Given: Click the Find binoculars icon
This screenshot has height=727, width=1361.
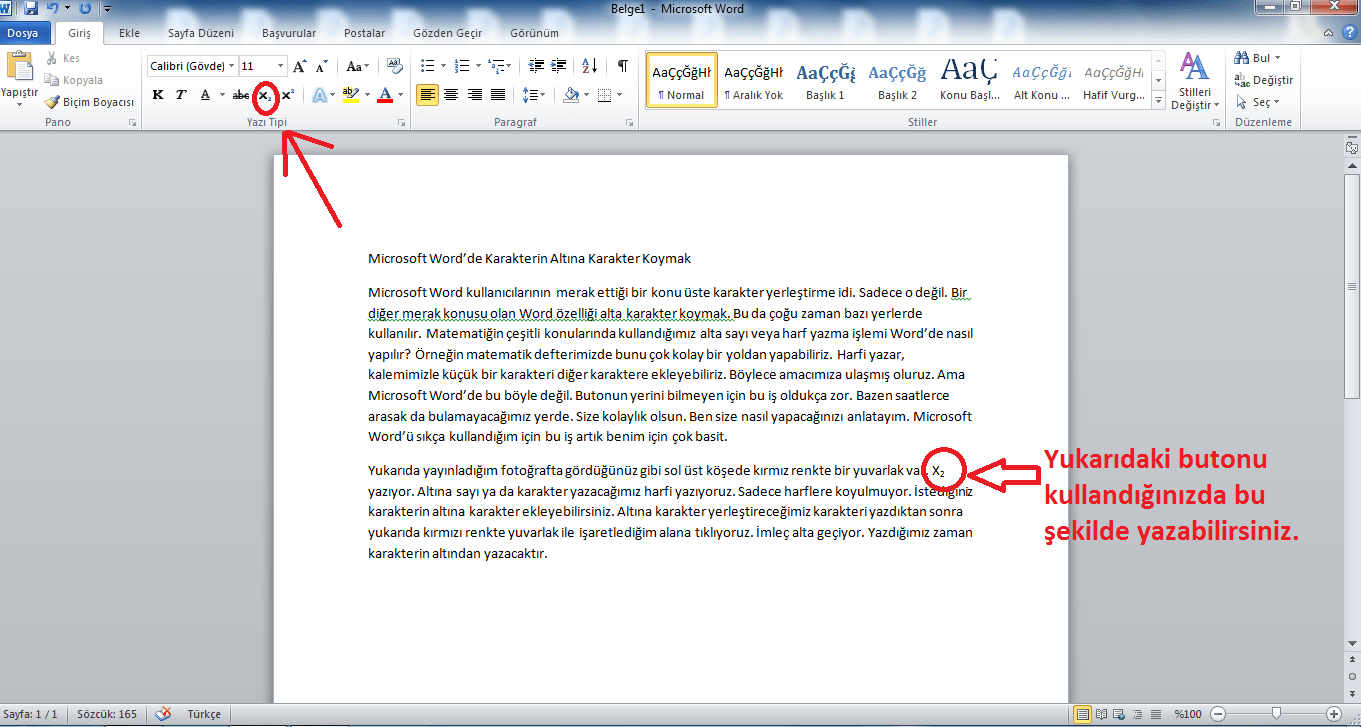Looking at the screenshot, I should point(1242,58).
